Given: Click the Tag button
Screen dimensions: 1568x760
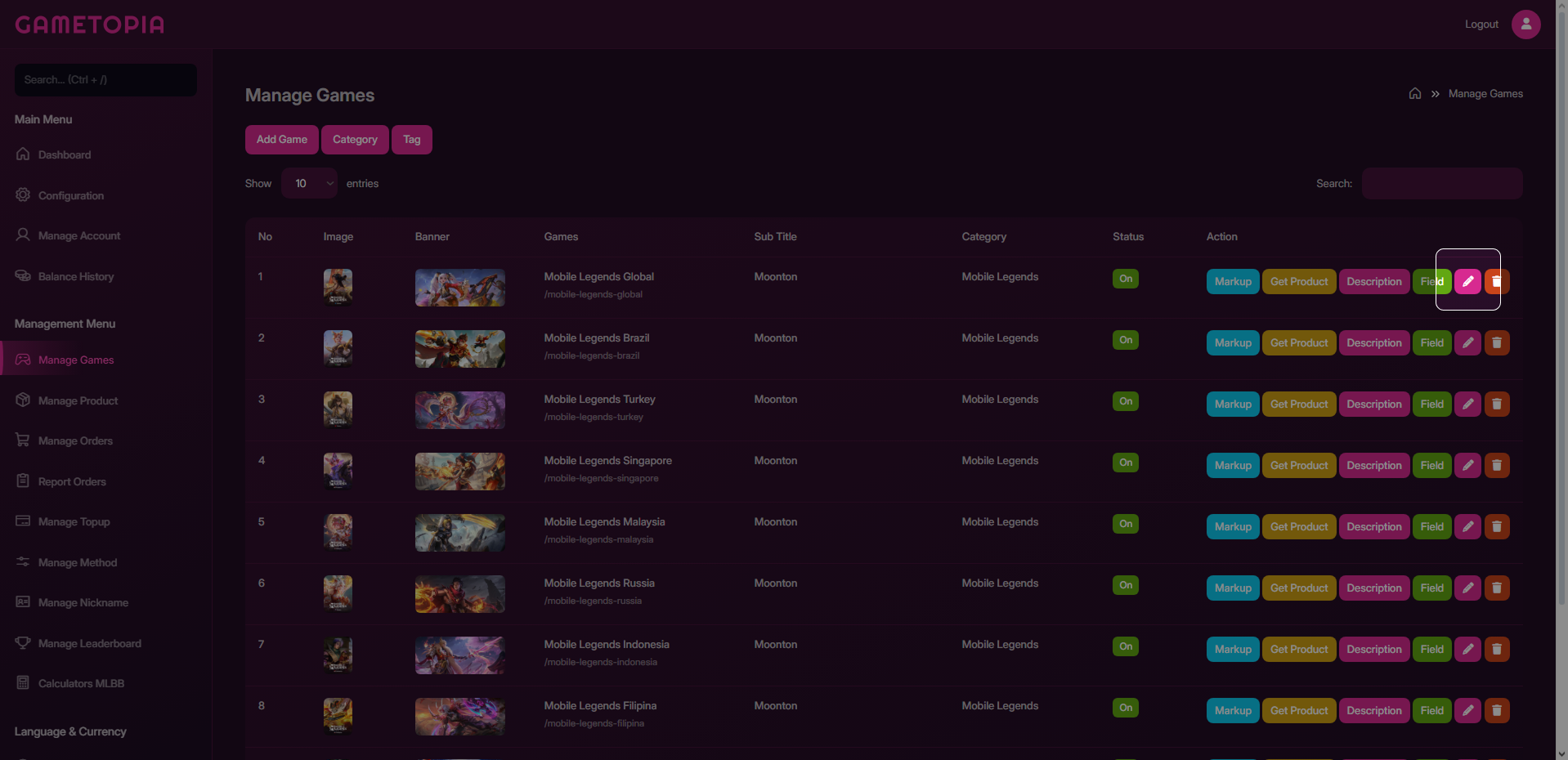Looking at the screenshot, I should click(412, 140).
